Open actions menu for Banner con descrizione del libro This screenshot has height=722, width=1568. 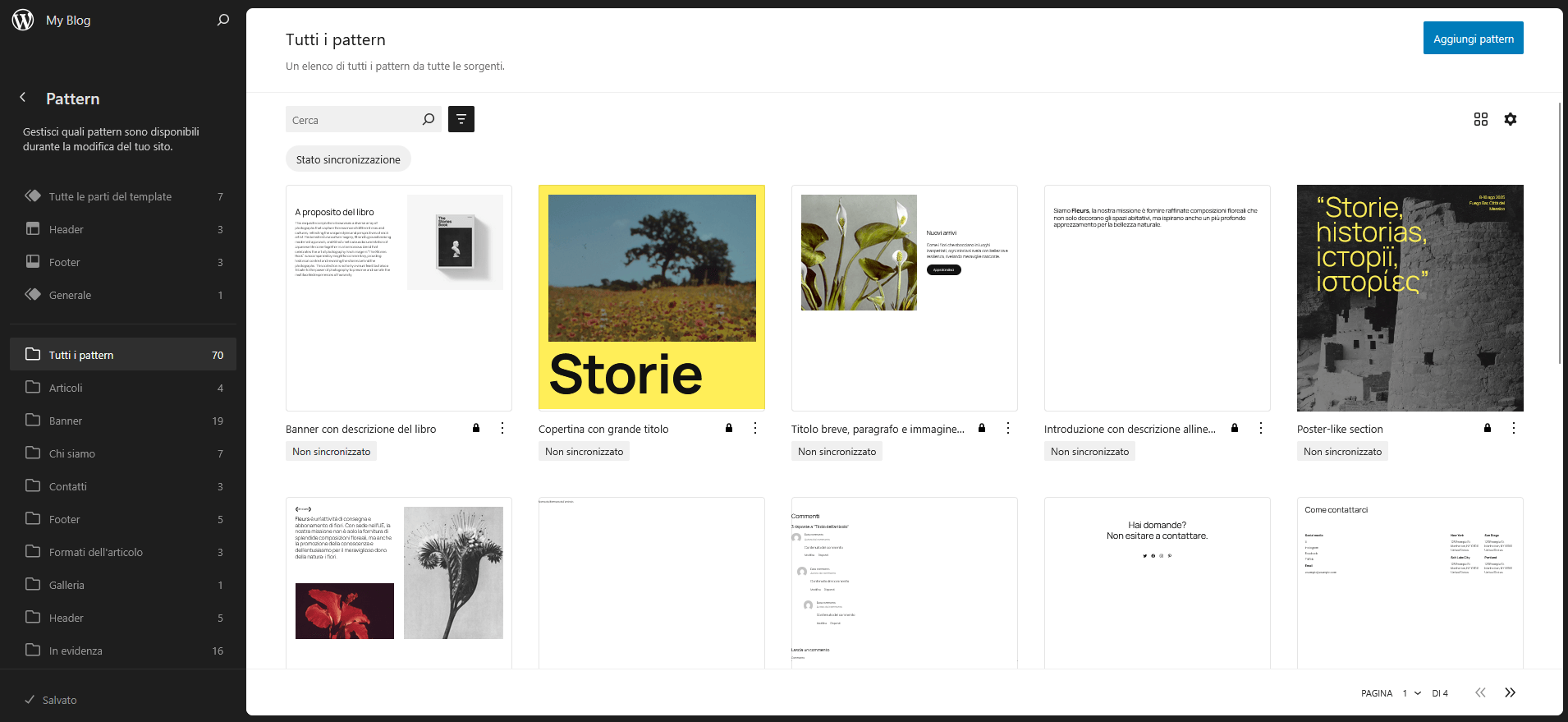coord(502,428)
